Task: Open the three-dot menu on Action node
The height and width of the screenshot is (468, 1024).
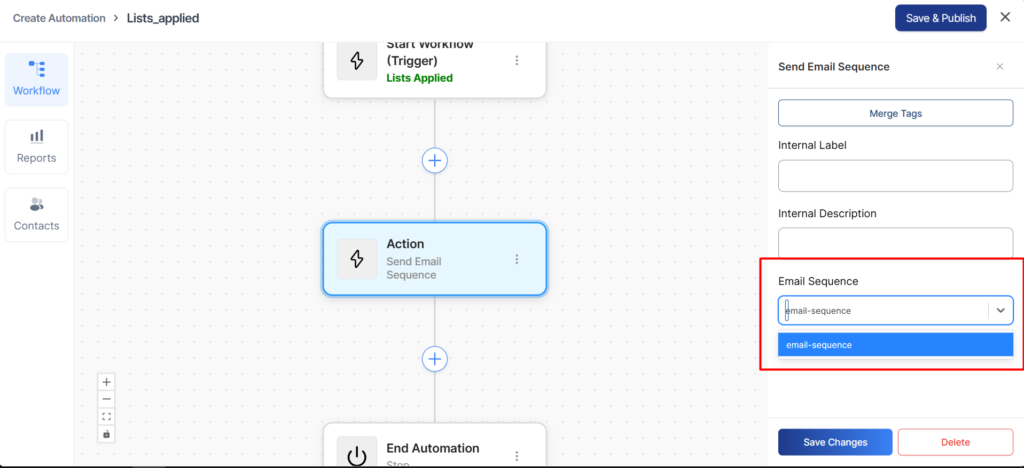Action: pyautogui.click(x=517, y=259)
